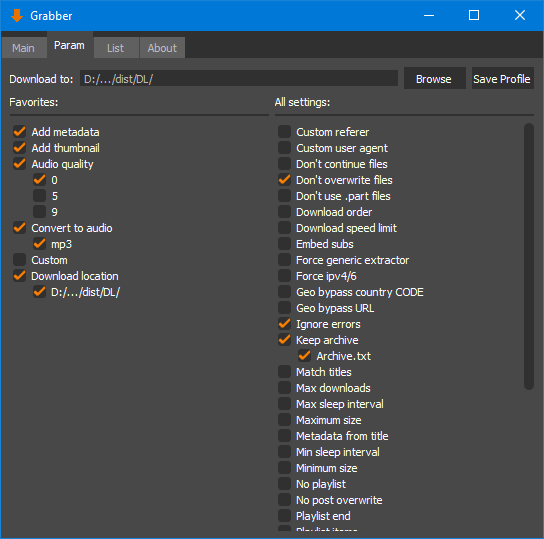Toggle the Ignore errors checkbox
544x539 pixels.
point(284,324)
